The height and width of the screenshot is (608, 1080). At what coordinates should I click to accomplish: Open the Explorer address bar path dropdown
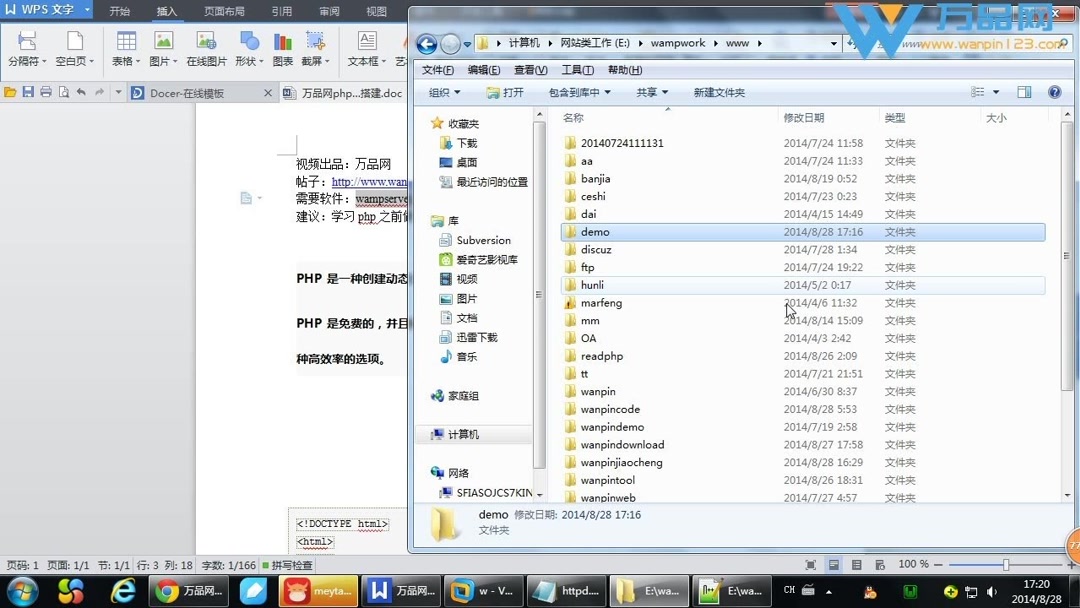pos(833,42)
